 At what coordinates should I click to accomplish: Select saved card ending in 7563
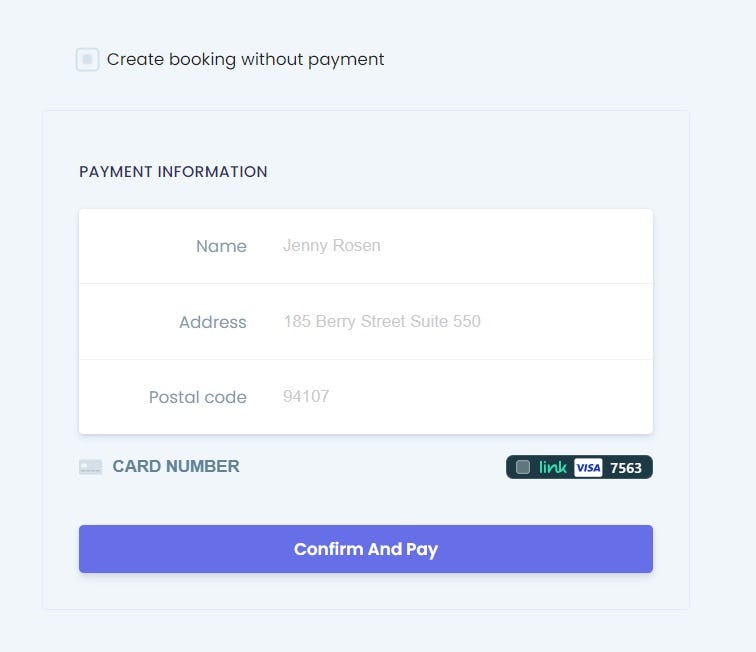(x=626, y=467)
